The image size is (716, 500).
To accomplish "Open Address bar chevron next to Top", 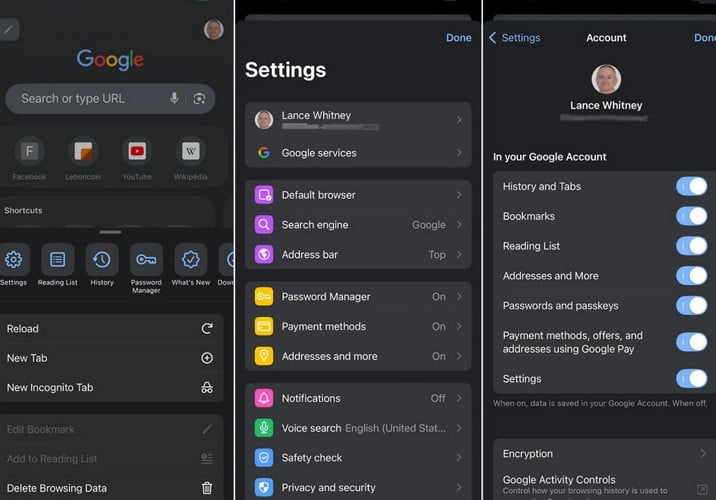I will 459,254.
